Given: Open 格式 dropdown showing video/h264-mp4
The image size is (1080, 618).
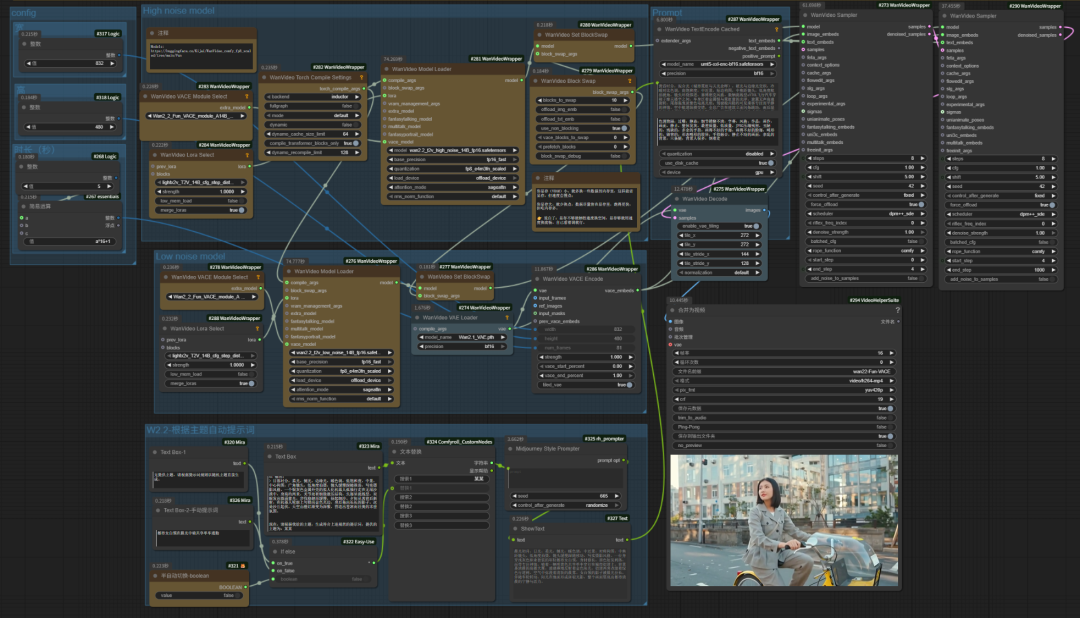Looking at the screenshot, I should tap(783, 380).
